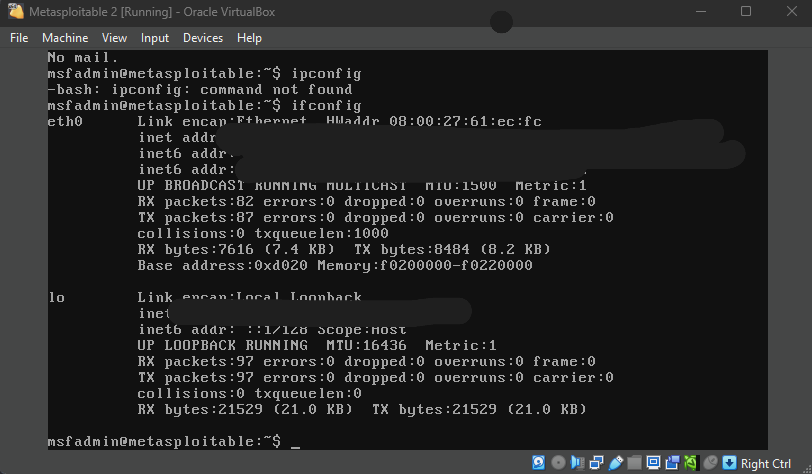
Task: Click 'RX bytes:21529 (21.0 KB)' text
Action: click(245, 410)
